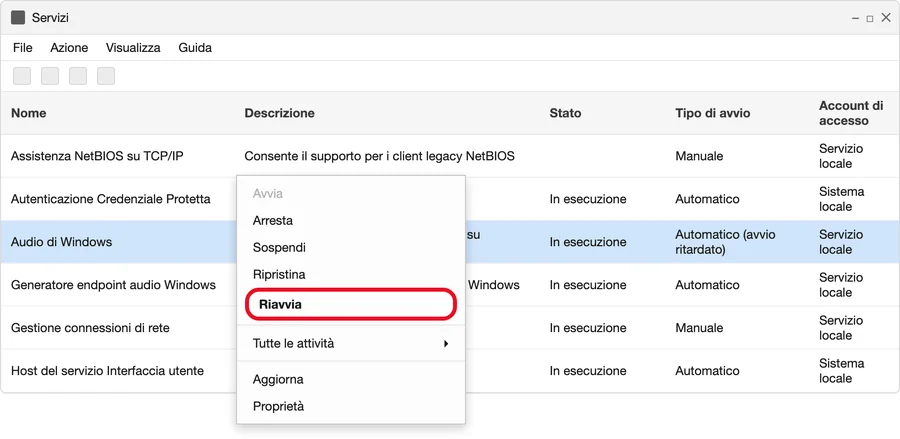This screenshot has height=439, width=900.
Task: Click In esecuzione status for Autenticazione Credenziale Protetta
Action: [x=588, y=199]
